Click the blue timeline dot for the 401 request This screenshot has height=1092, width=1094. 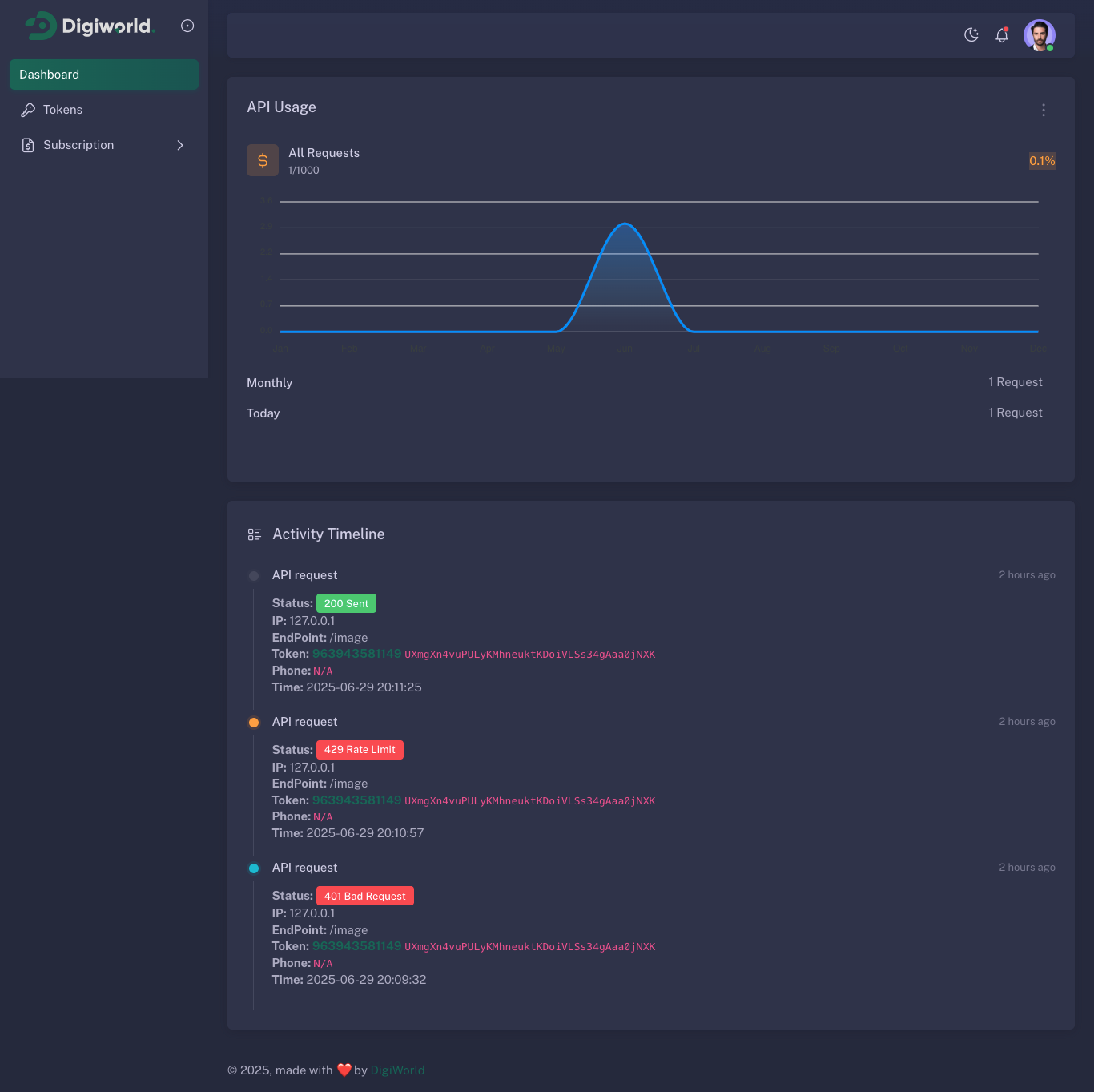pyautogui.click(x=253, y=868)
